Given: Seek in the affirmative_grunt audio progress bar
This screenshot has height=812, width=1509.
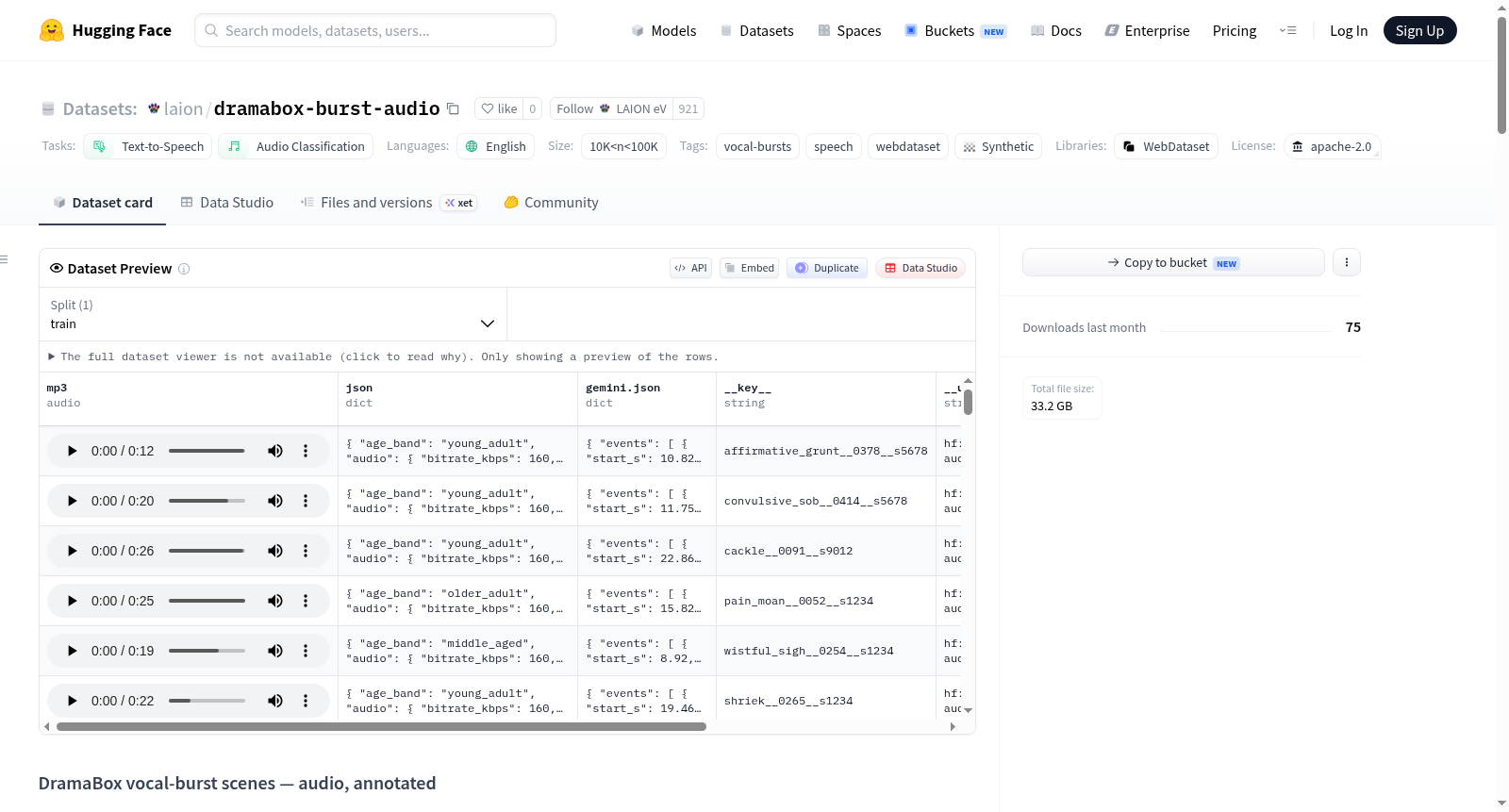Looking at the screenshot, I should [x=207, y=451].
